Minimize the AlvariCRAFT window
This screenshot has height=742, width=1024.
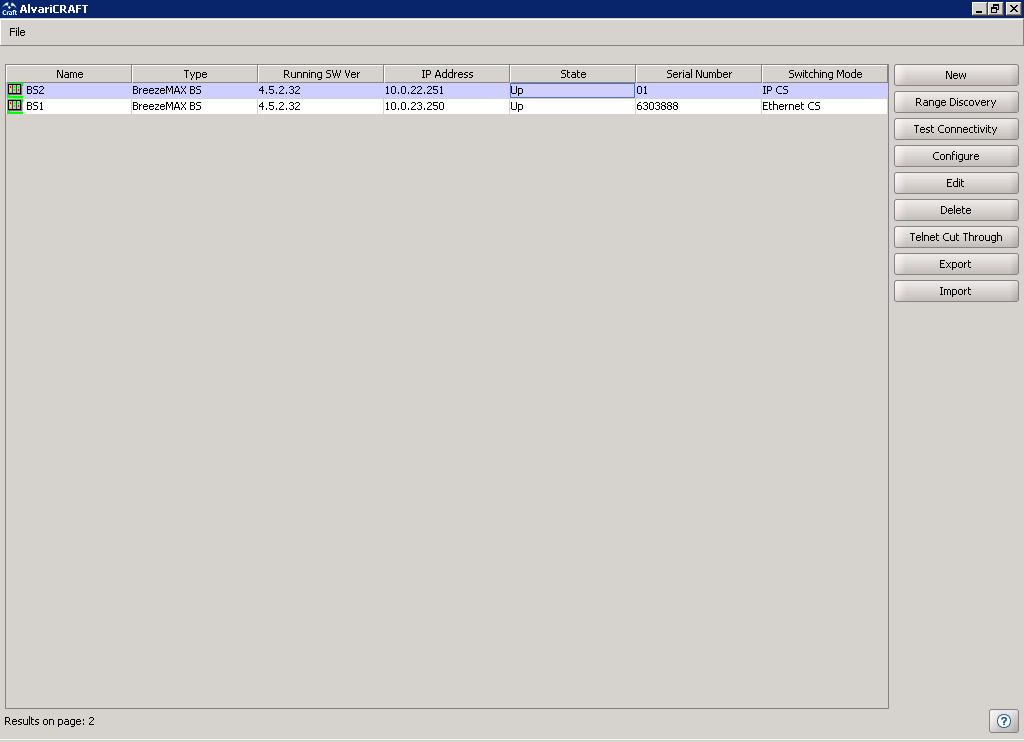click(x=979, y=8)
